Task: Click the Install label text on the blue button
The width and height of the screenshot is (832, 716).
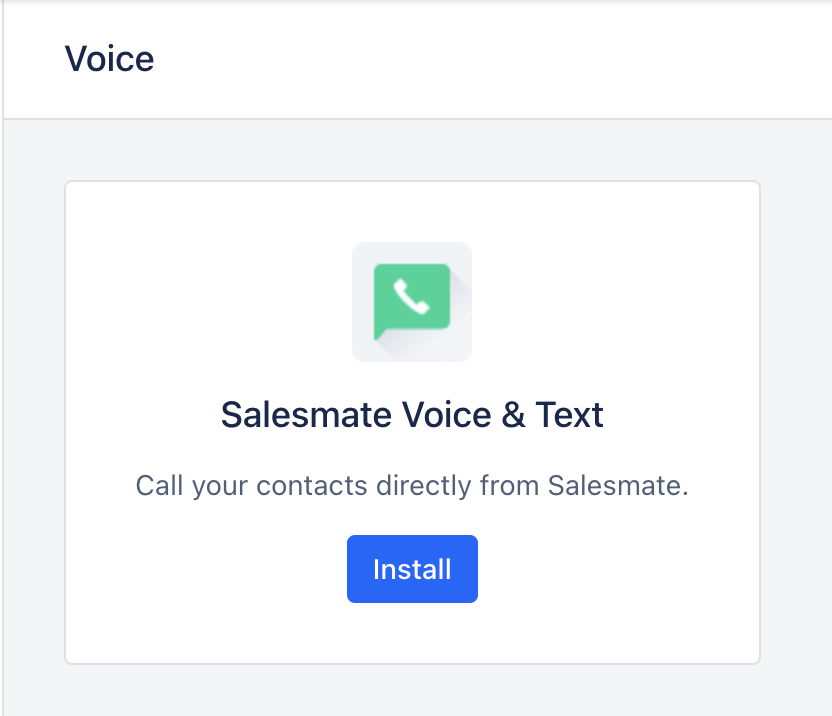Action: click(412, 569)
